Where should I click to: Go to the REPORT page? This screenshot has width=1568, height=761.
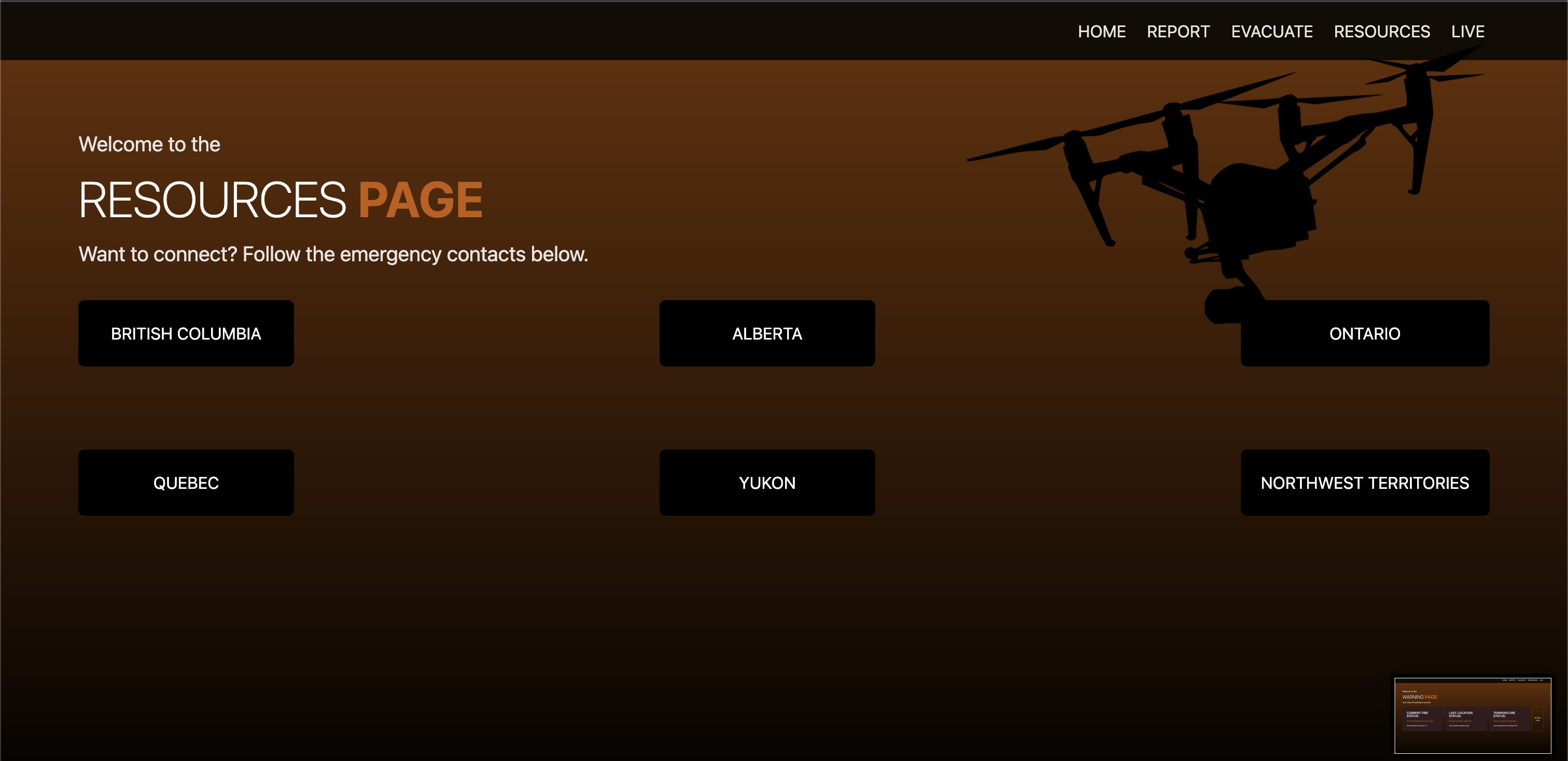click(1178, 32)
